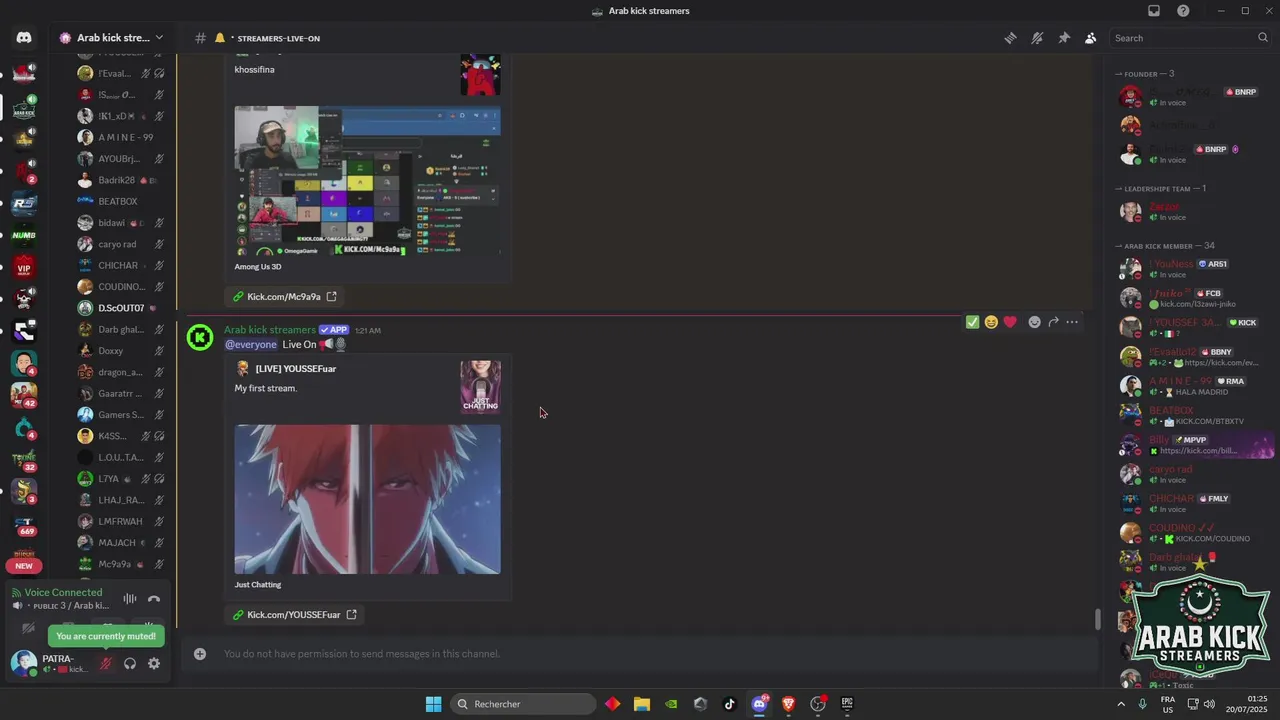This screenshot has width=1280, height=720.
Task: Toggle noise suppression
Action: (x=130, y=599)
